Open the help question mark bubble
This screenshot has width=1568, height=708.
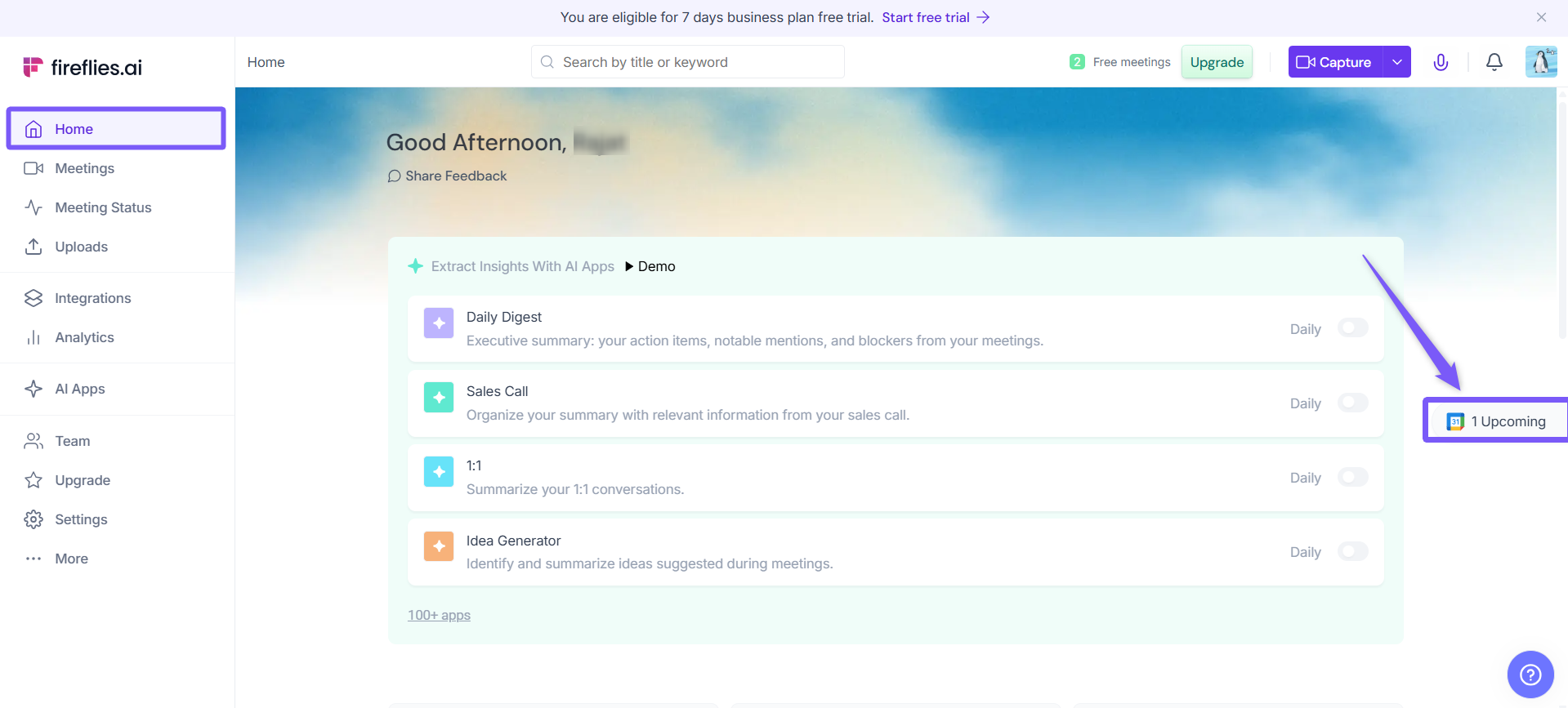(x=1530, y=675)
